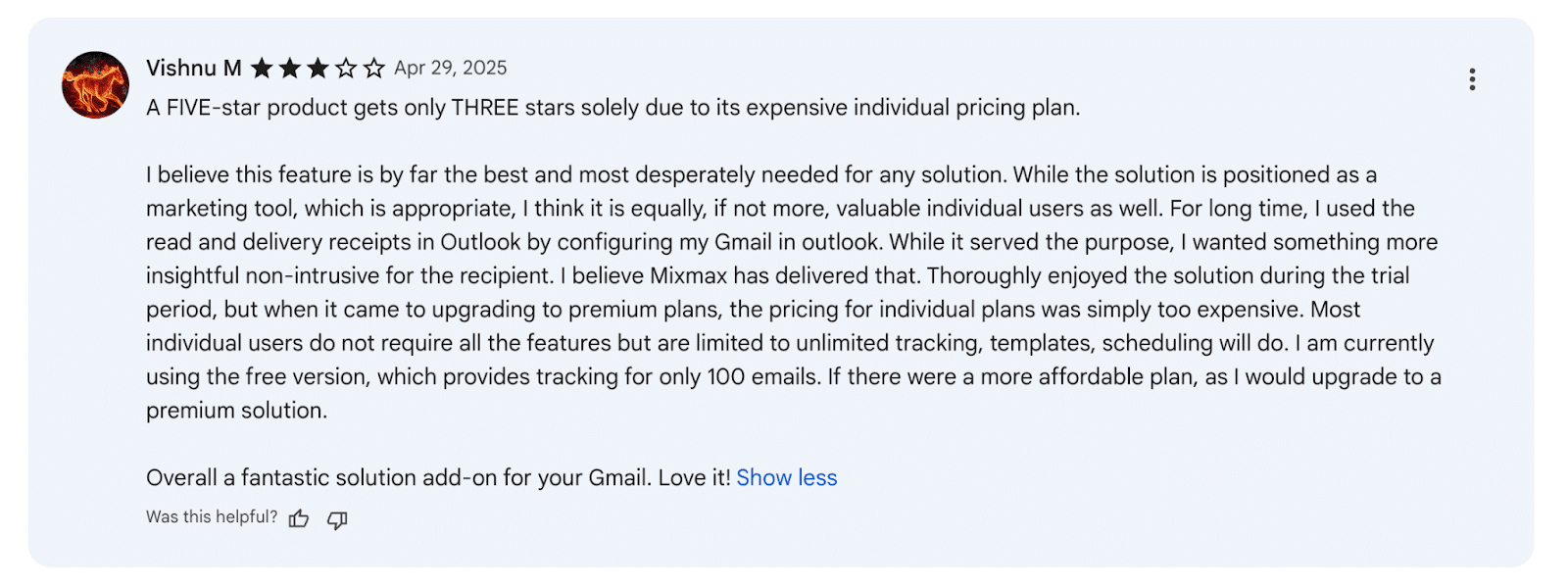Click the 'Was this helpful?' label

pos(212,516)
